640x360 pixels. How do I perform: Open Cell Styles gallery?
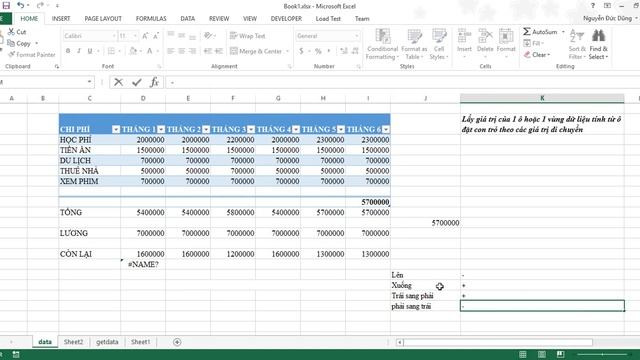click(439, 45)
